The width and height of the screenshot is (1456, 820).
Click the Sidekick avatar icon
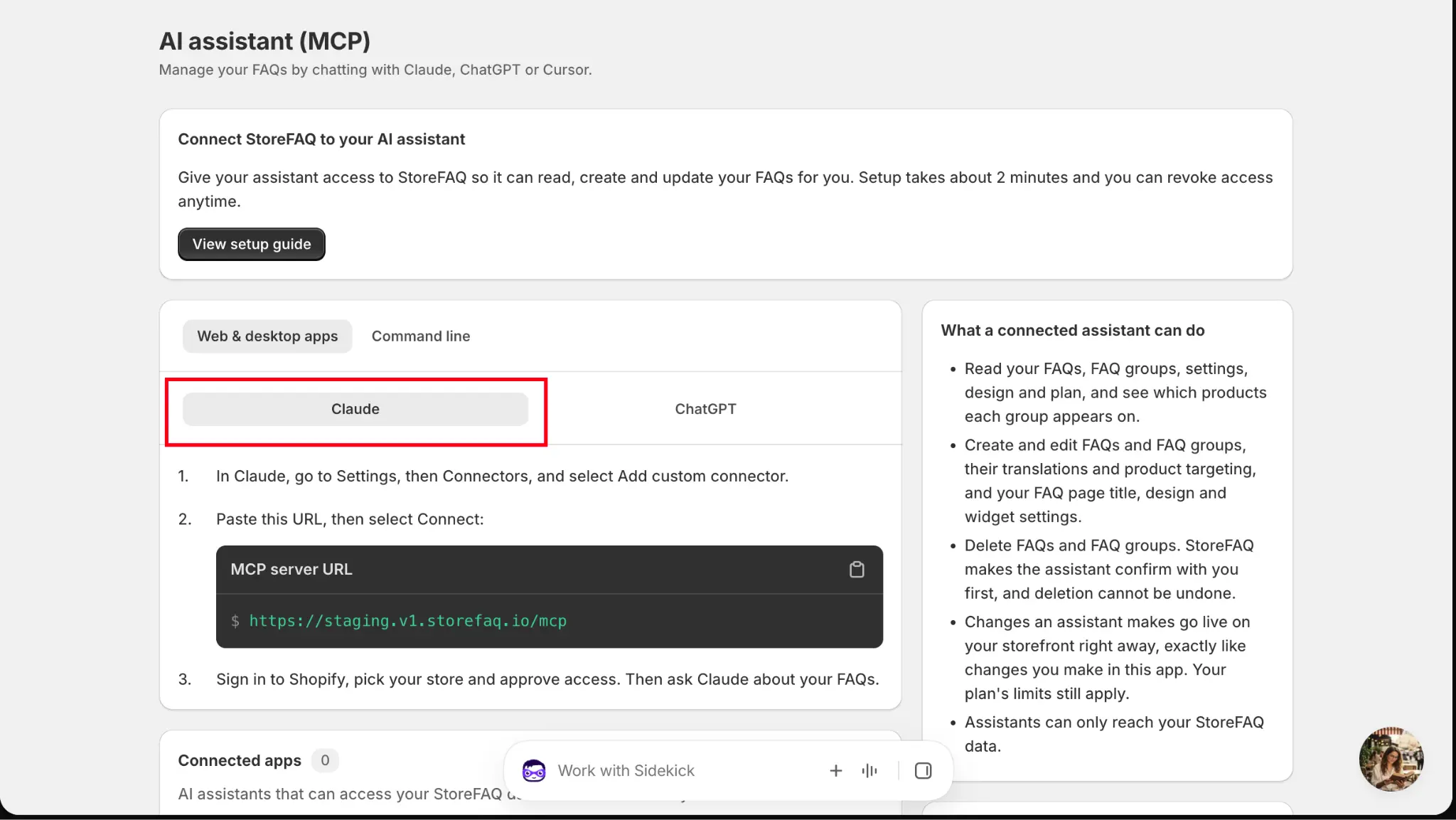coord(534,770)
